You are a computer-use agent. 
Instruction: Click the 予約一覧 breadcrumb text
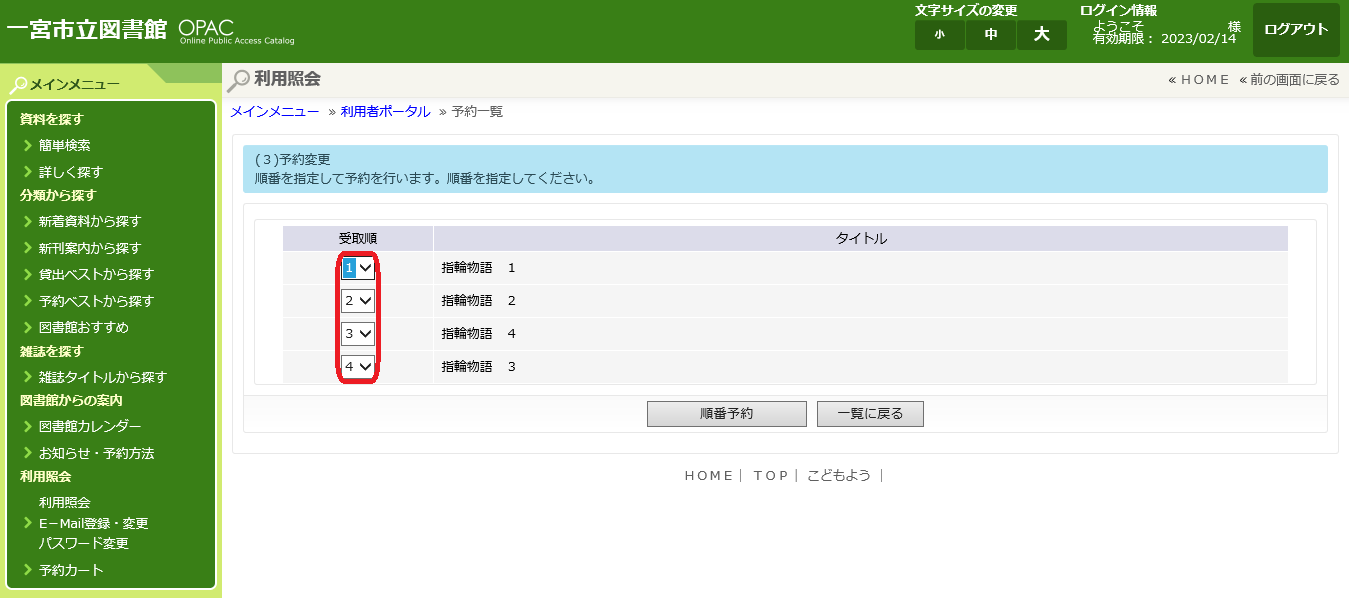coord(477,111)
